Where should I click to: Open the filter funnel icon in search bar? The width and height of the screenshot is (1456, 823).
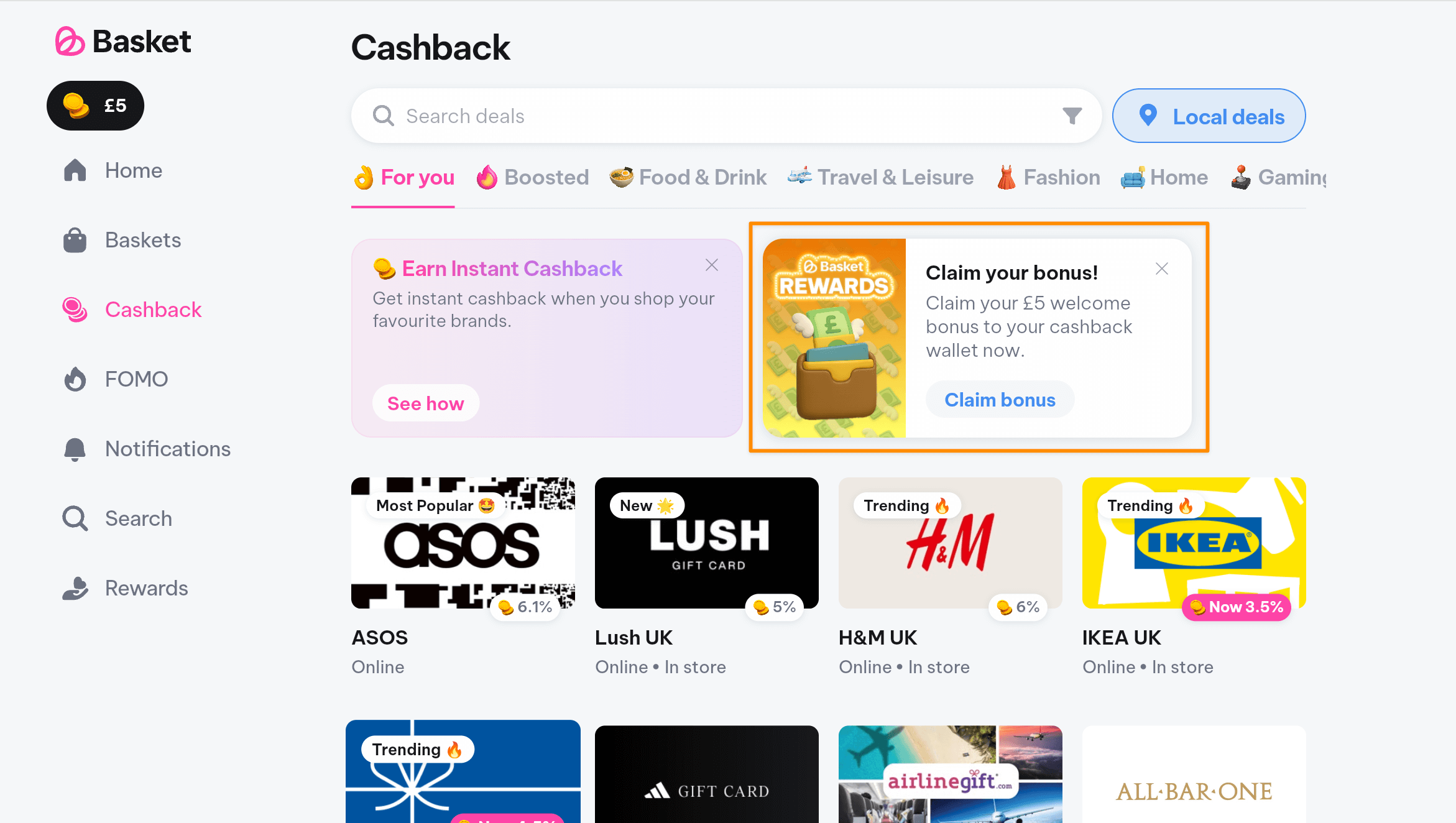pyautogui.click(x=1072, y=116)
